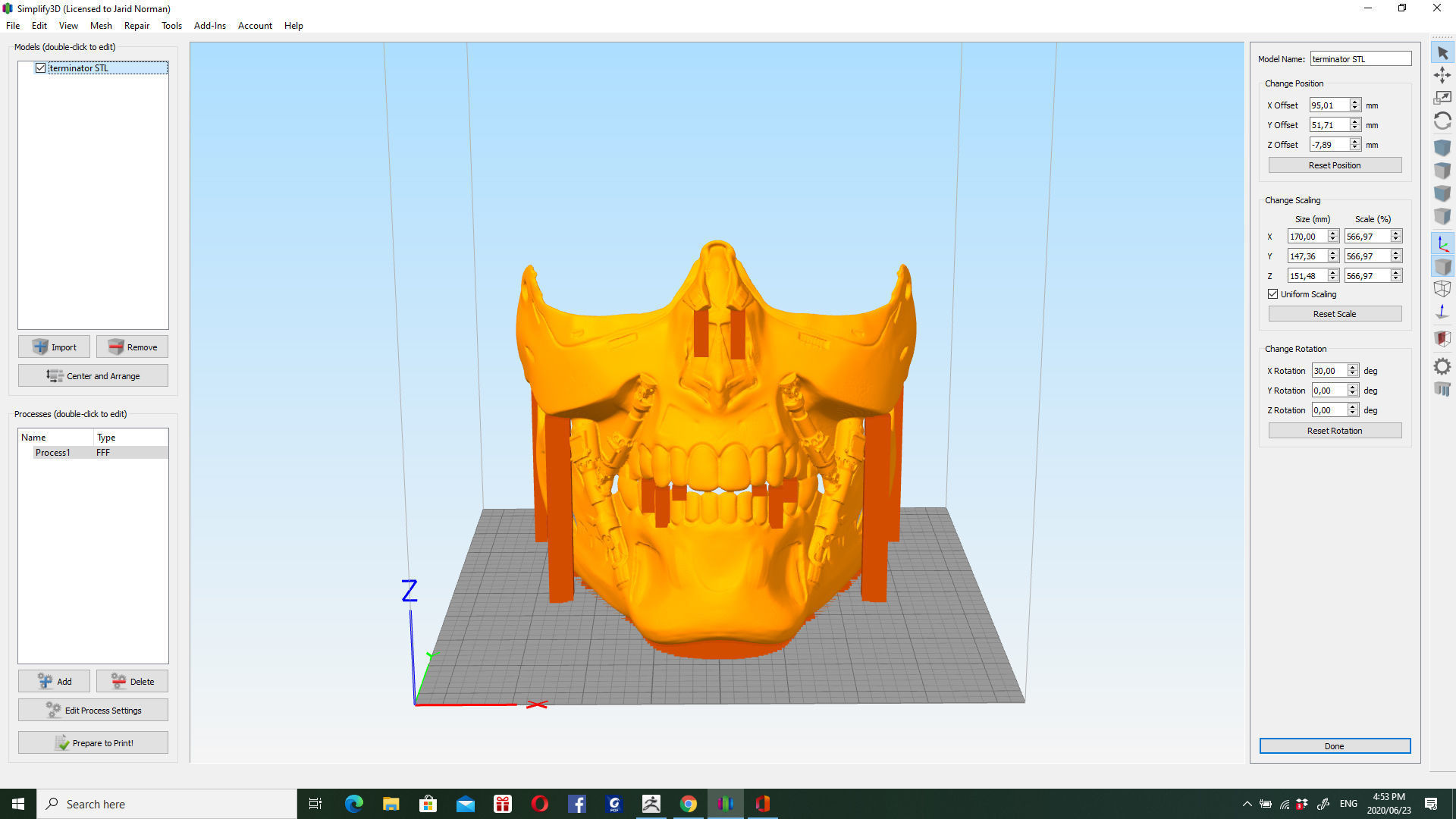1456x819 pixels.
Task: Click the Reset Scale button
Action: [x=1335, y=314]
